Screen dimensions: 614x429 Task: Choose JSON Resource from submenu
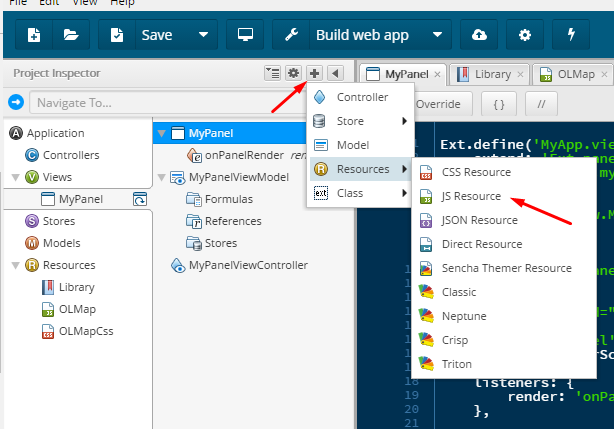pyautogui.click(x=504, y=220)
